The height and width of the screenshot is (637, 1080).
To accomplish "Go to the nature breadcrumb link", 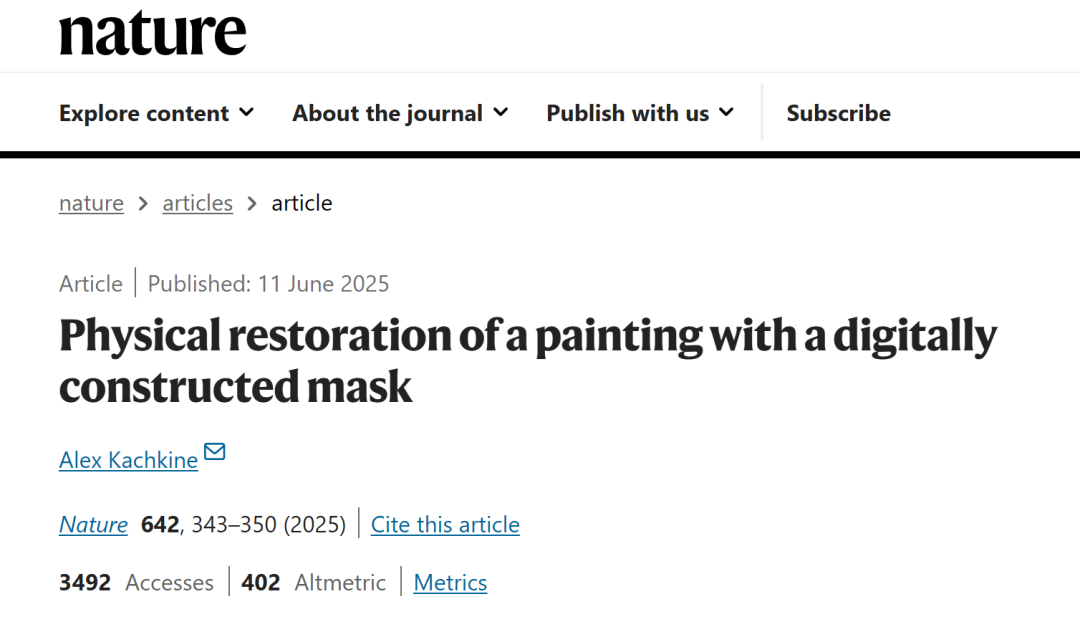I will [x=92, y=203].
